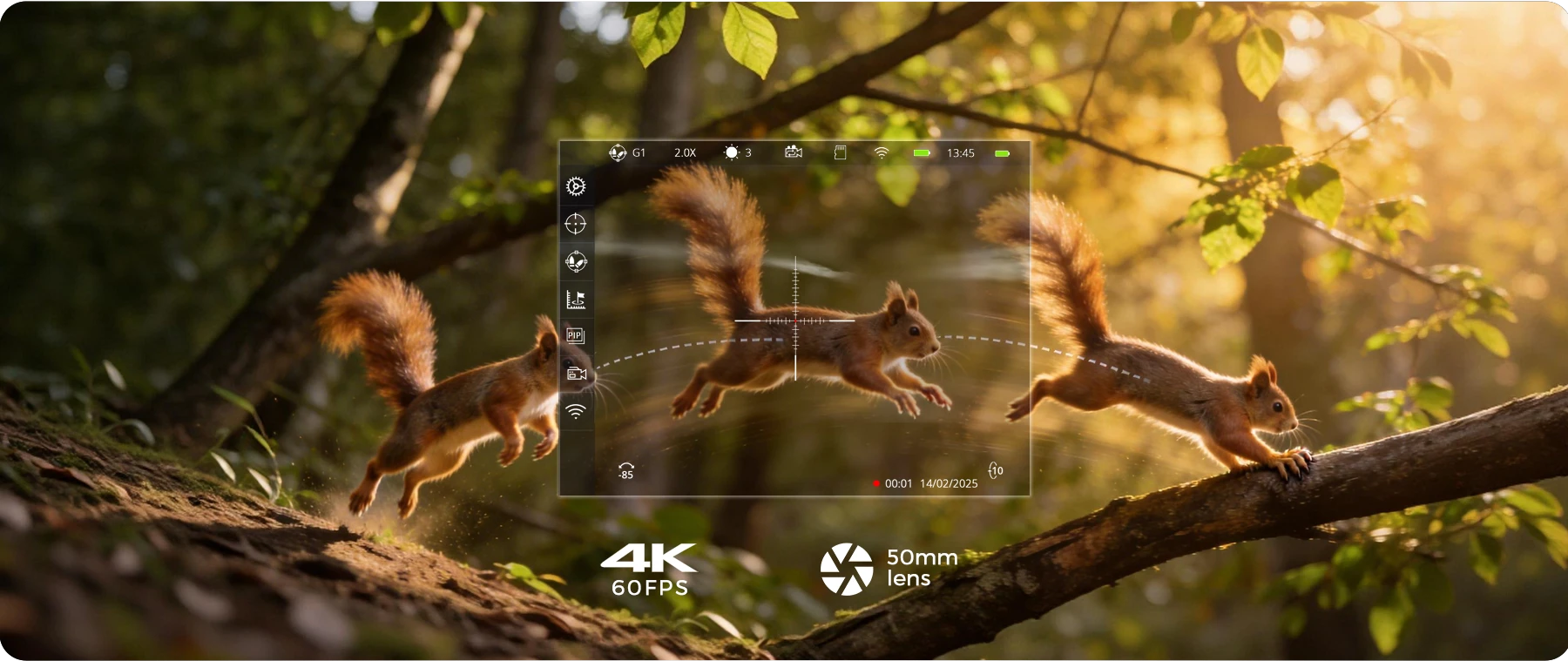Screen dimensions: 1568x661
Task: Click the green battery icon right of the clock
Action: (1003, 153)
